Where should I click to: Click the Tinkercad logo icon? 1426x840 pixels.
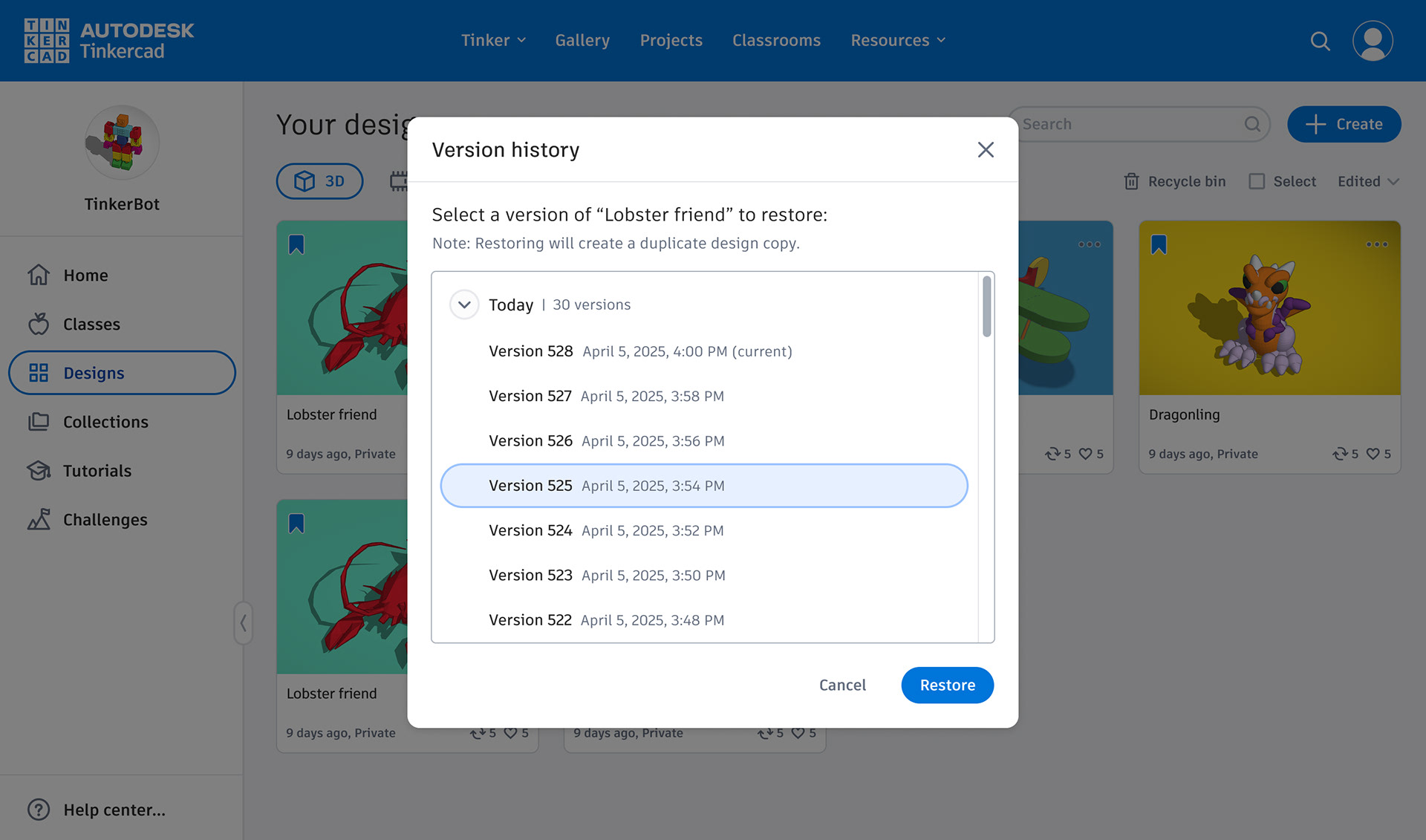47,40
